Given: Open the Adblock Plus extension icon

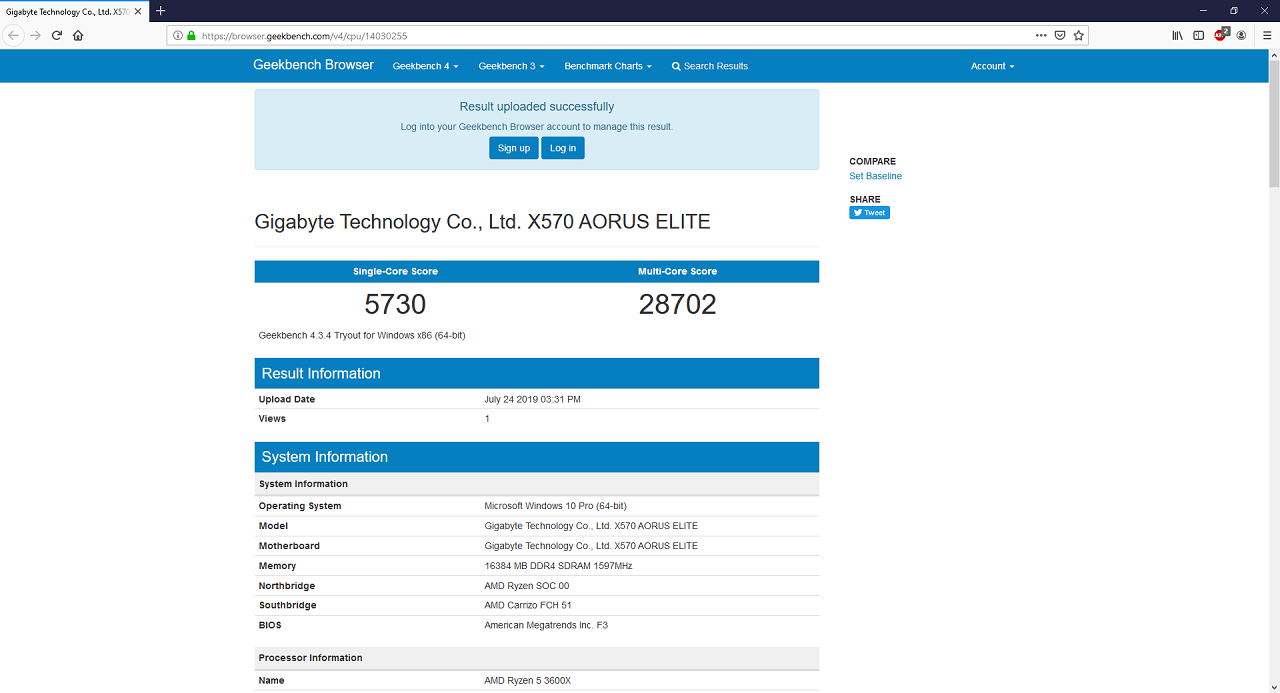Looking at the screenshot, I should tap(1221, 34).
